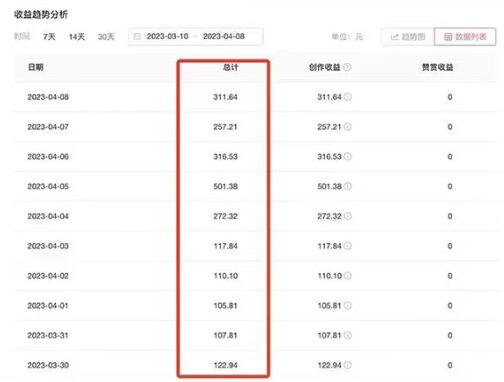
Task: Click the calendar icon in date field
Action: click(x=137, y=36)
